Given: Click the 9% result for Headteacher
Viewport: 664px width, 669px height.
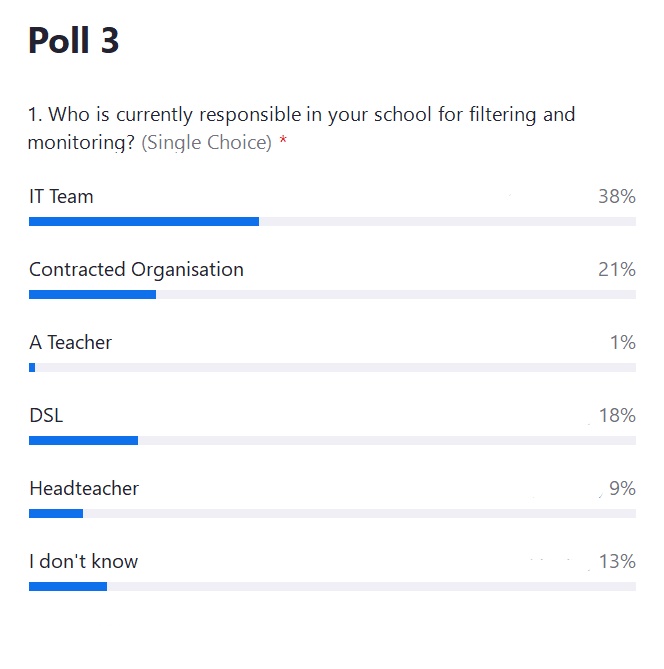Looking at the screenshot, I should click(x=623, y=489).
